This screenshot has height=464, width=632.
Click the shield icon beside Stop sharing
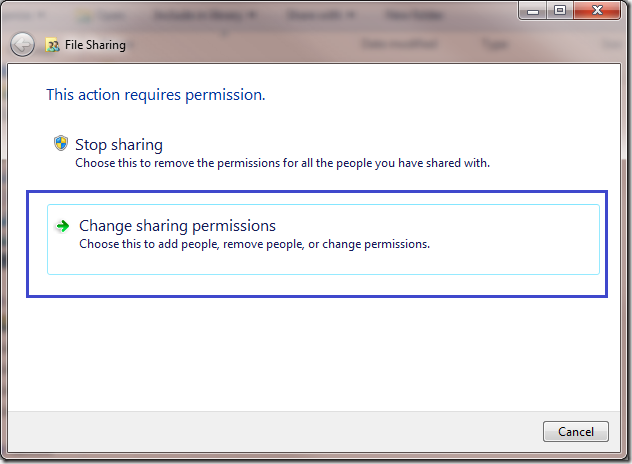(60, 144)
